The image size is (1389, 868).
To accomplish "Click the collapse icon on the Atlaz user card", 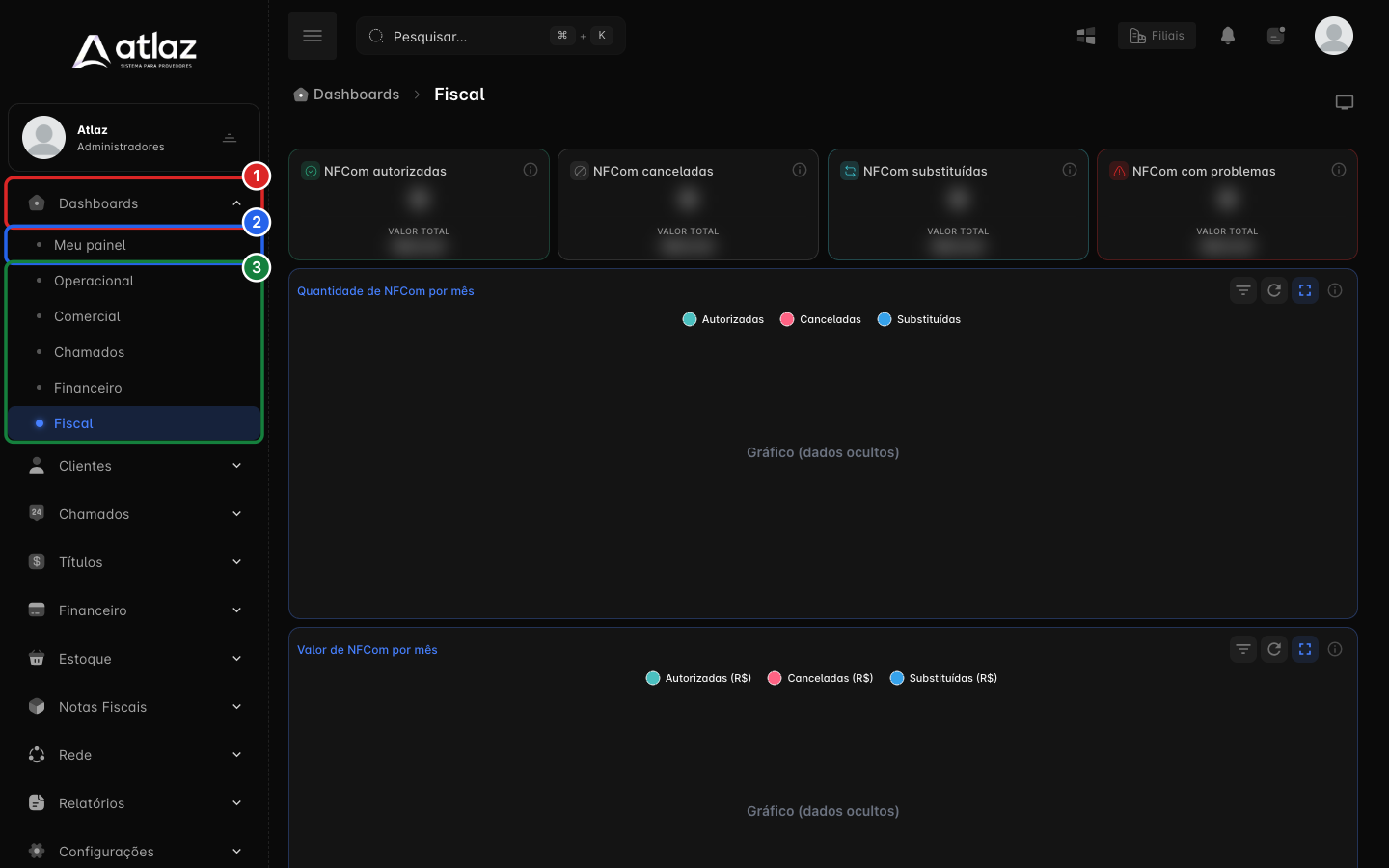I will (x=230, y=138).
